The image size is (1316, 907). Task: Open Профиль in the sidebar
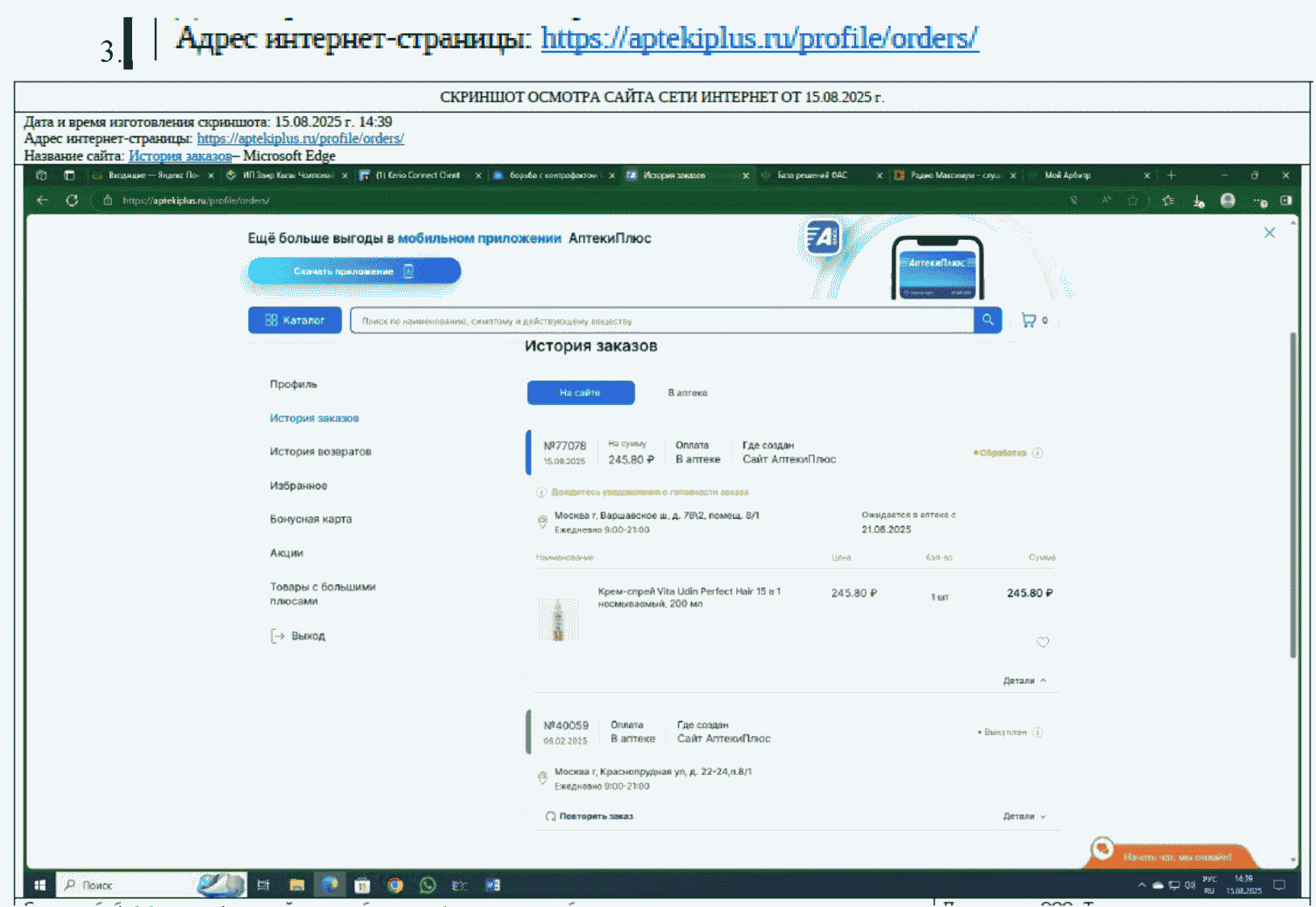[293, 384]
